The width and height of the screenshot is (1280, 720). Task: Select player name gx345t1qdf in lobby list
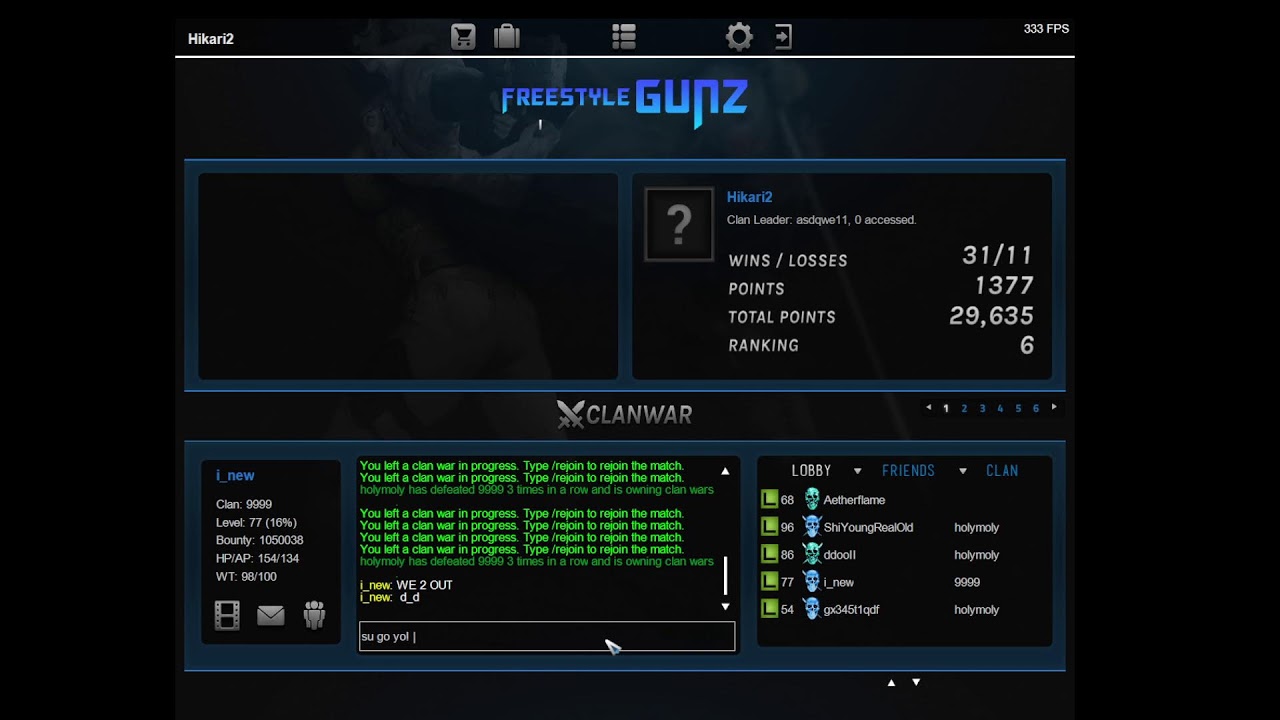pos(851,610)
